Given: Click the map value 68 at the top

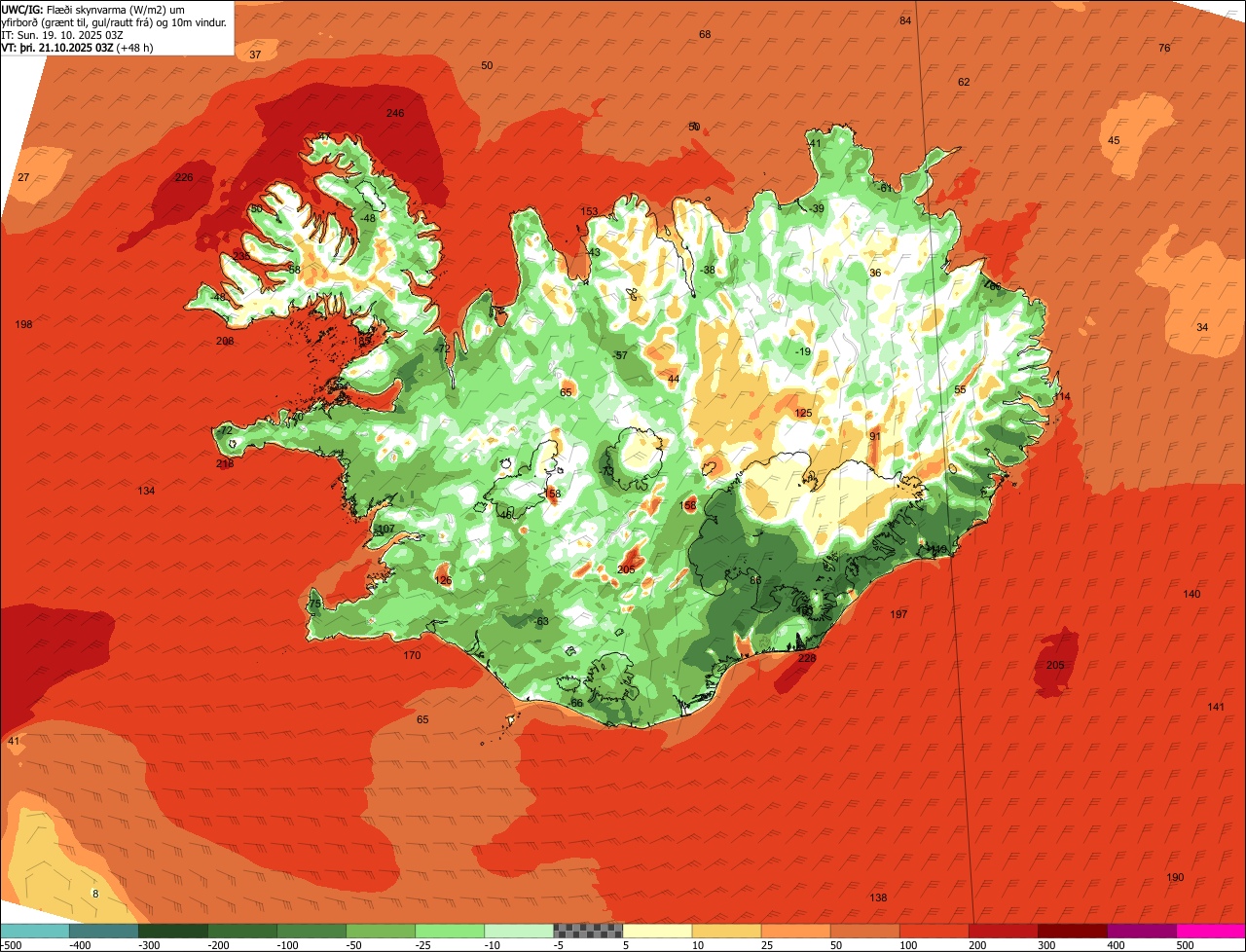Looking at the screenshot, I should (x=705, y=34).
